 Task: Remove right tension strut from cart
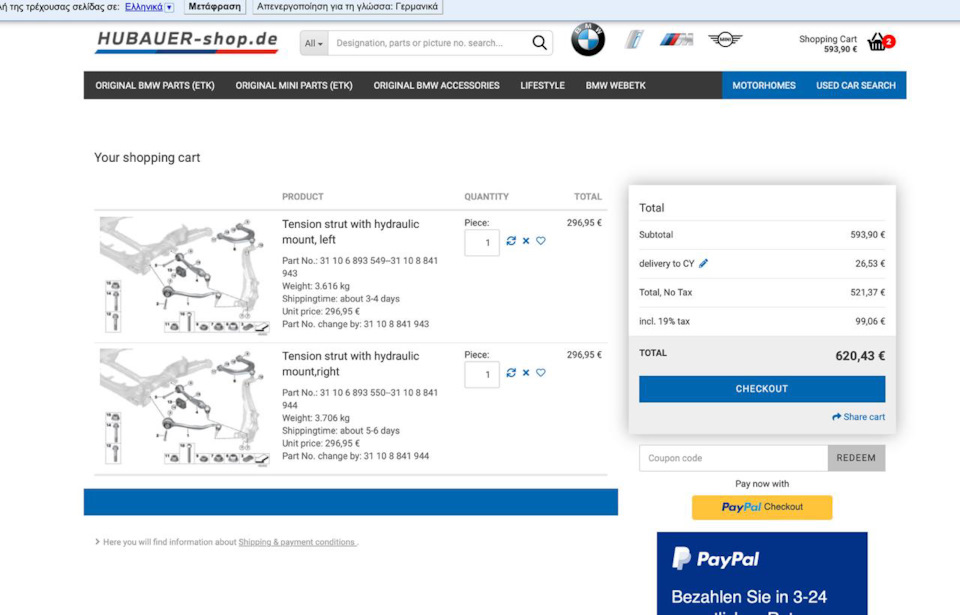coord(526,372)
